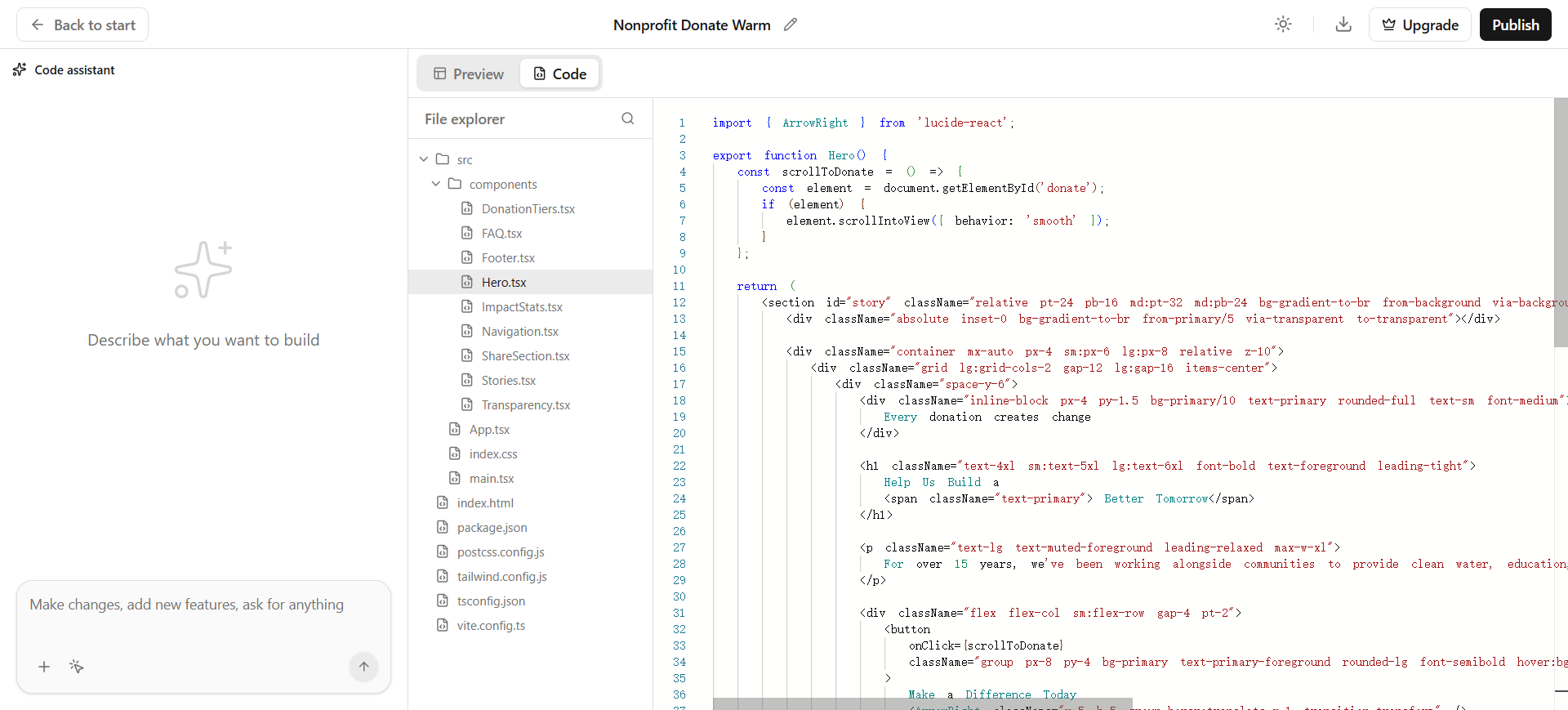This screenshot has height=710, width=1568.
Task: Click the plus attach icon in chat box
Action: tap(44, 667)
